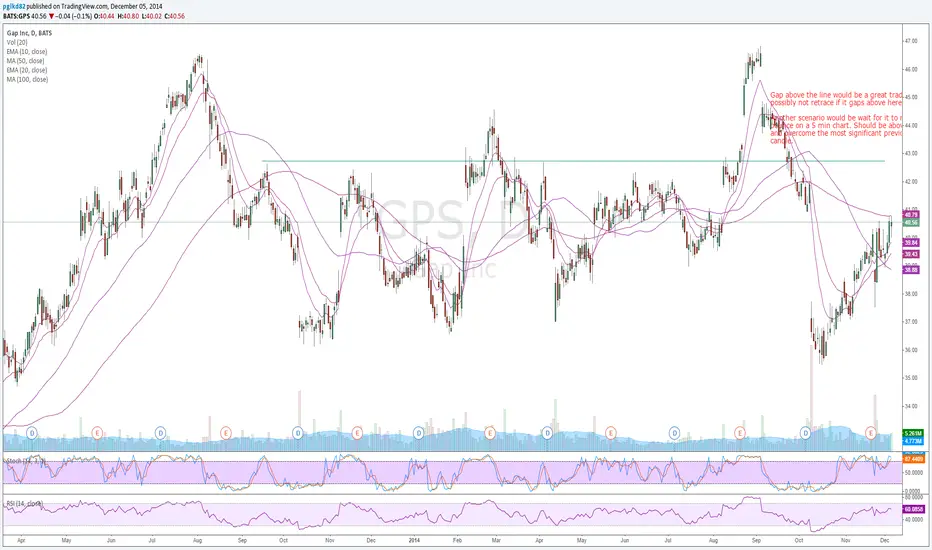Click the dividend D marker for April 2014
Screen dimensions: 932x550
tap(547, 433)
